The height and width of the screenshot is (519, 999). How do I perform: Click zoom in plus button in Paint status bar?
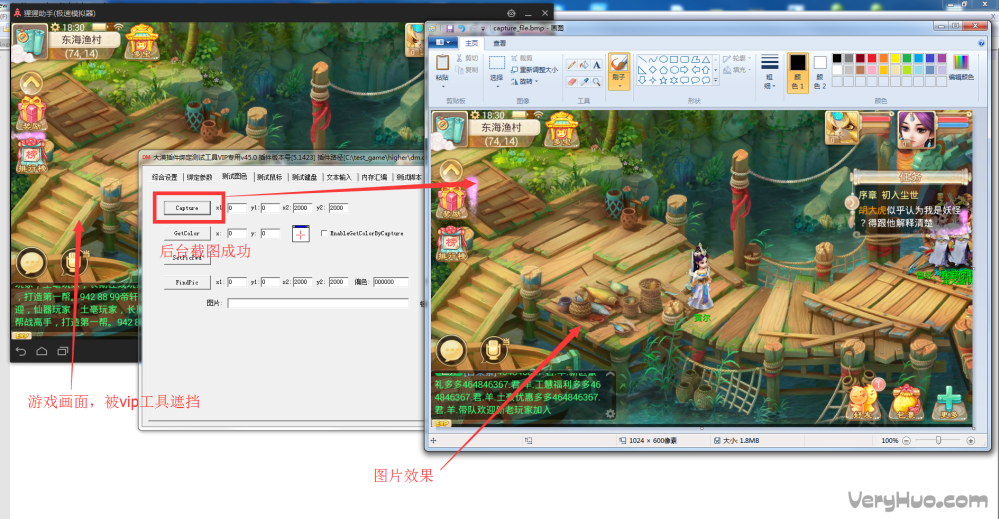[971, 441]
